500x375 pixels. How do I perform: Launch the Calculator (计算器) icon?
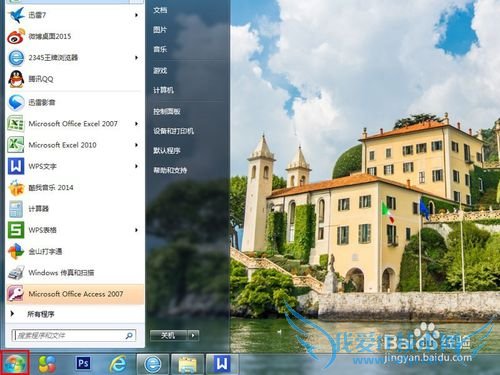[16, 209]
